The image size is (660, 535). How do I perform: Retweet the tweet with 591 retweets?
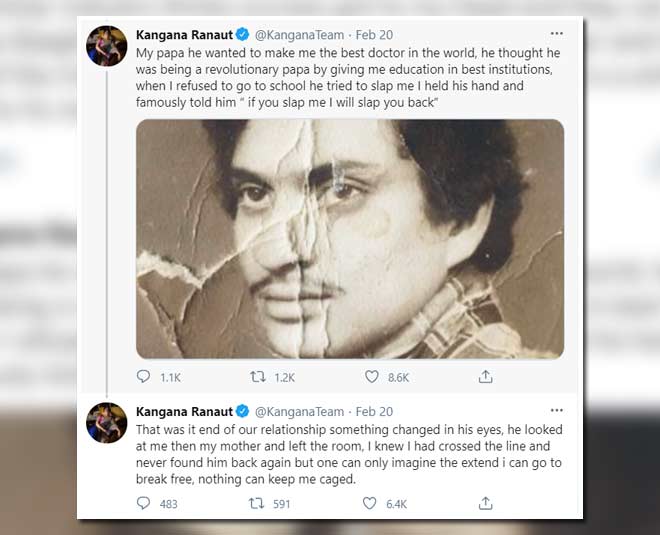coord(255,503)
